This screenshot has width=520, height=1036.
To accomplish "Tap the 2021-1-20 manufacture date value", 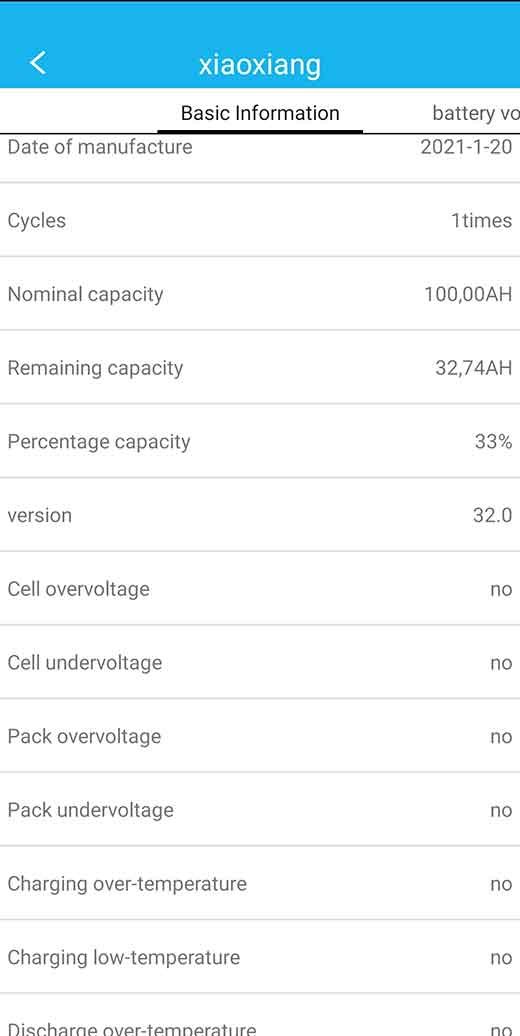I will pos(466,147).
